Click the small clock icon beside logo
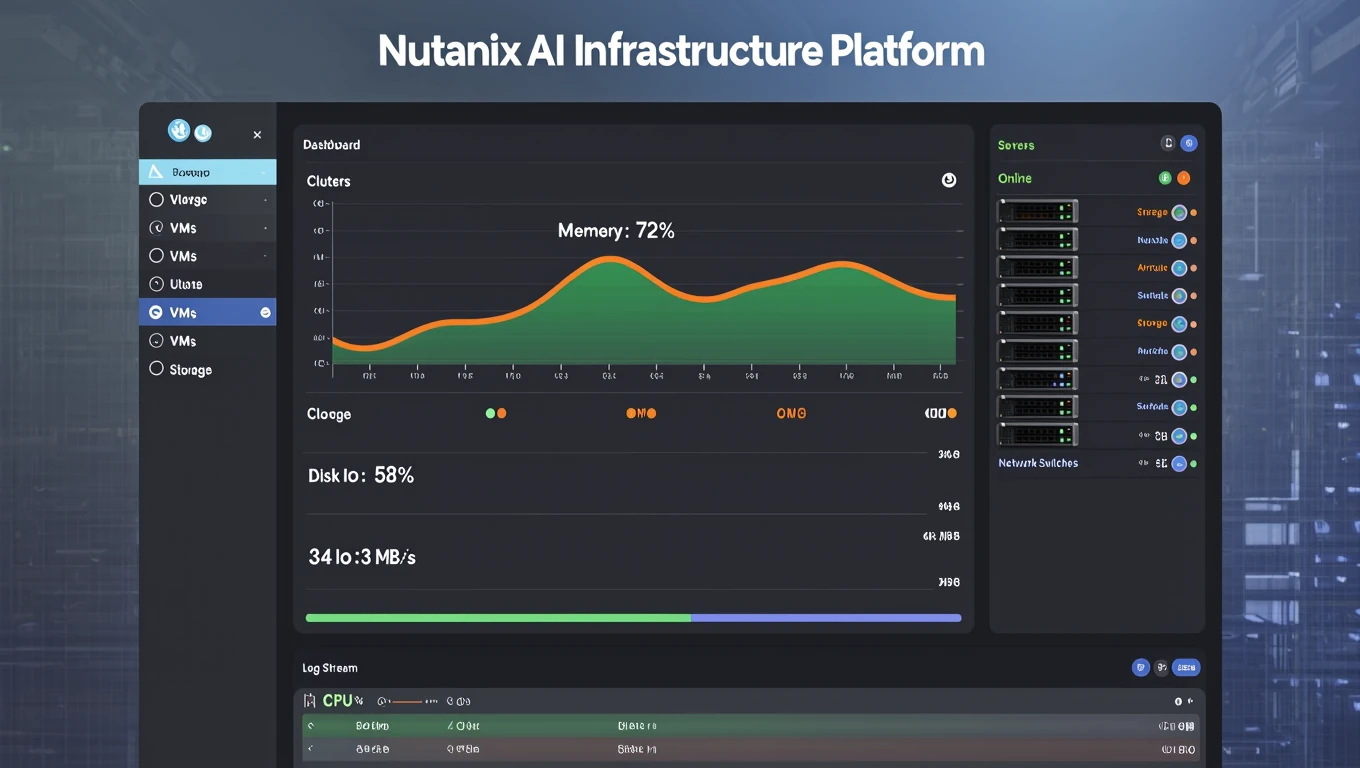This screenshot has height=768, width=1360. 202,132
